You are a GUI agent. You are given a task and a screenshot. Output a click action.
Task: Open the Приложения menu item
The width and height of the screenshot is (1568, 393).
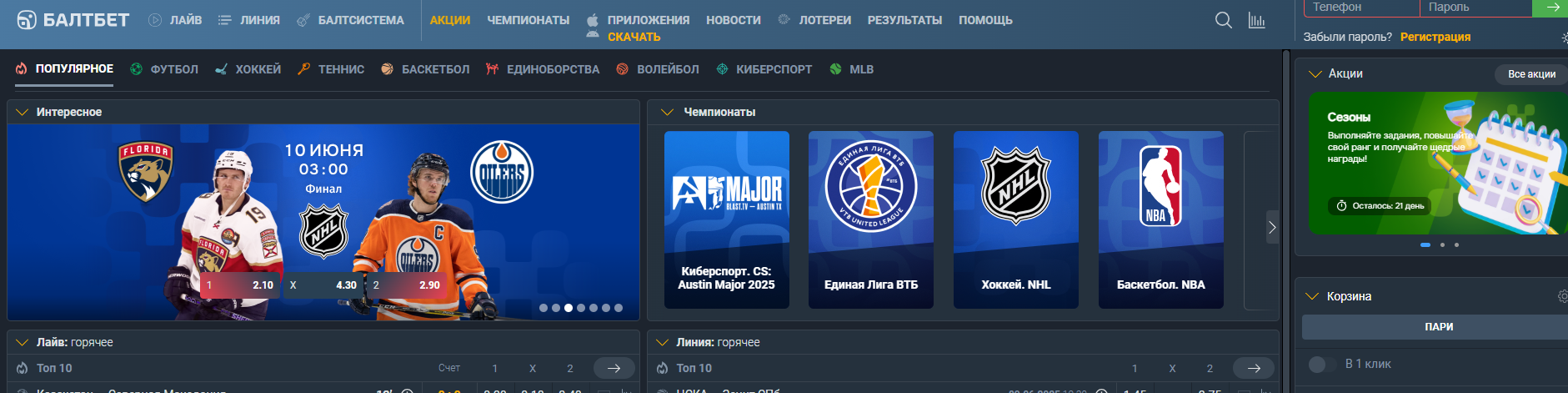coord(649,20)
